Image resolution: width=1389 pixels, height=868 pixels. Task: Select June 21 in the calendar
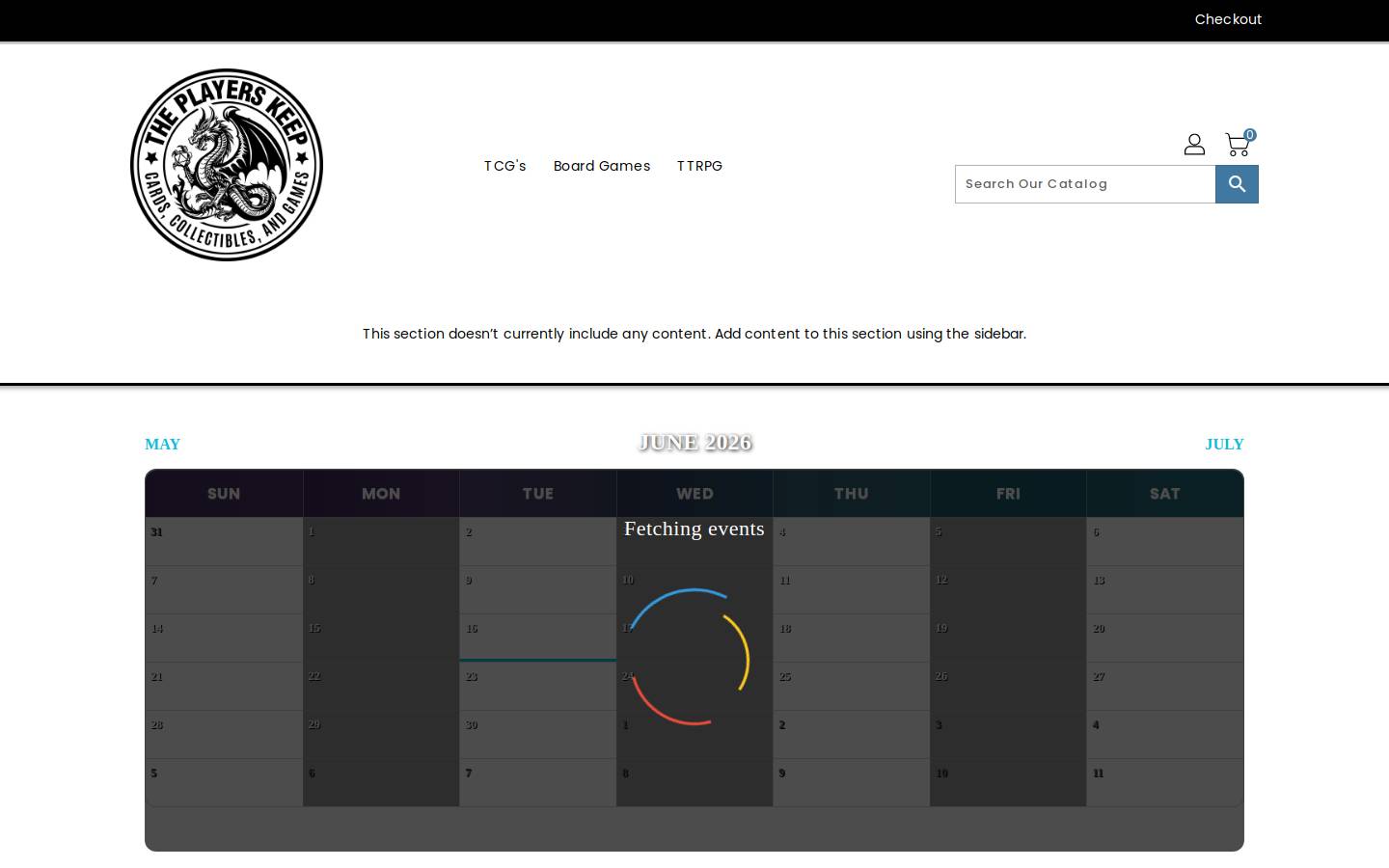[x=224, y=686]
